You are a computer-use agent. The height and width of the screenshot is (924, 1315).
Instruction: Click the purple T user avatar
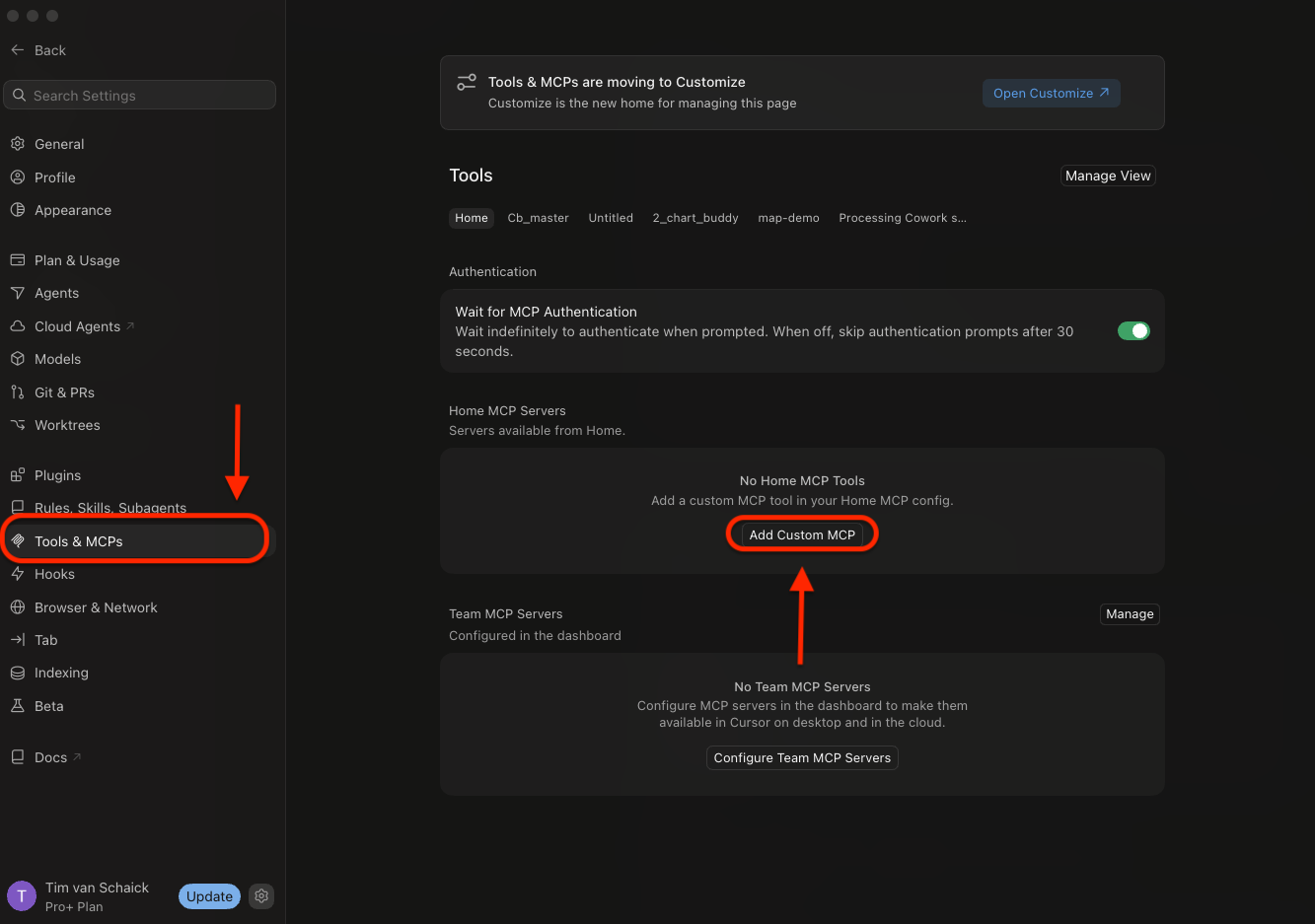tap(22, 896)
